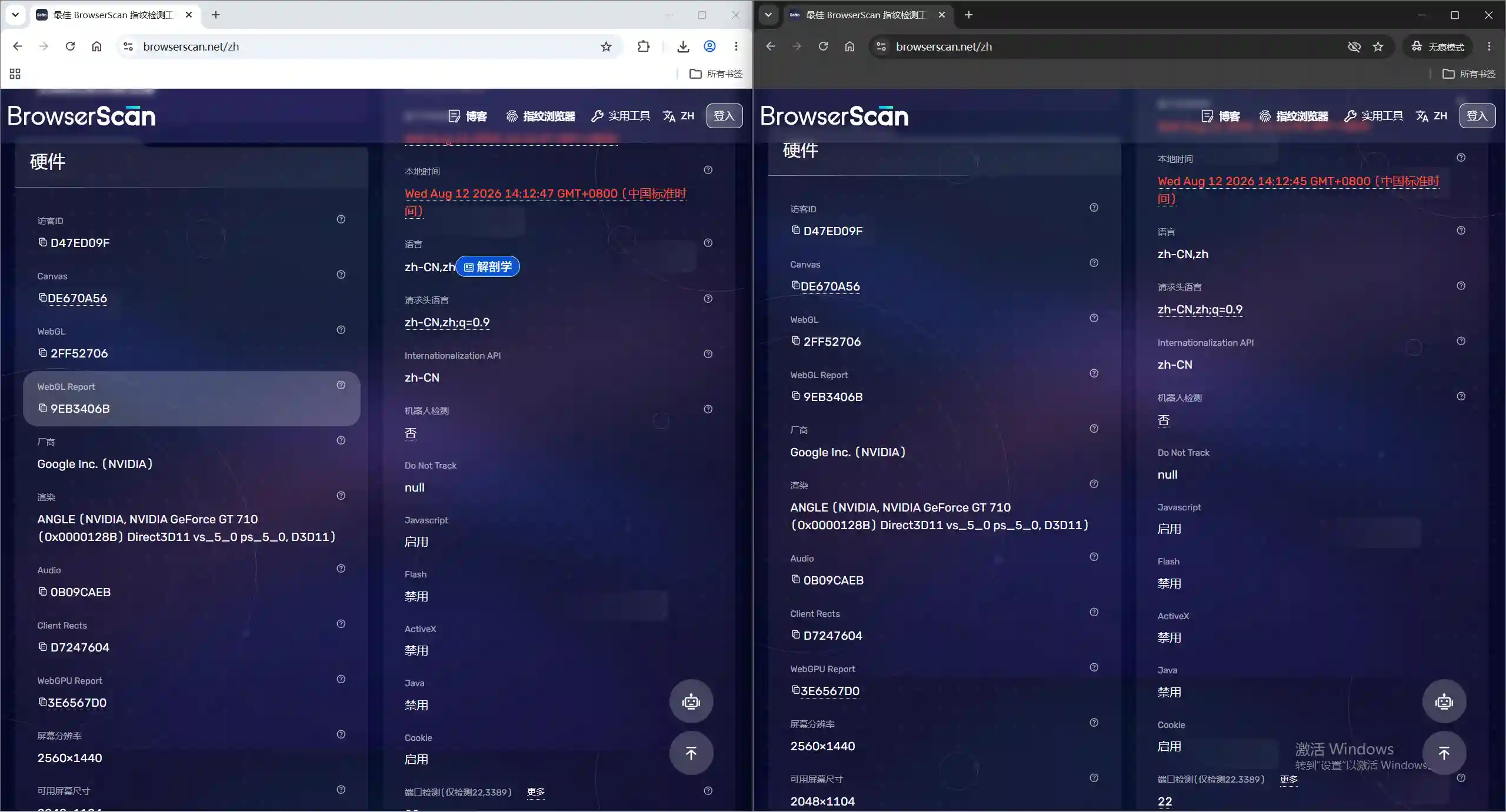
Task: Copy WebGL hash 2FF52706 in incognito window
Action: (x=795, y=340)
